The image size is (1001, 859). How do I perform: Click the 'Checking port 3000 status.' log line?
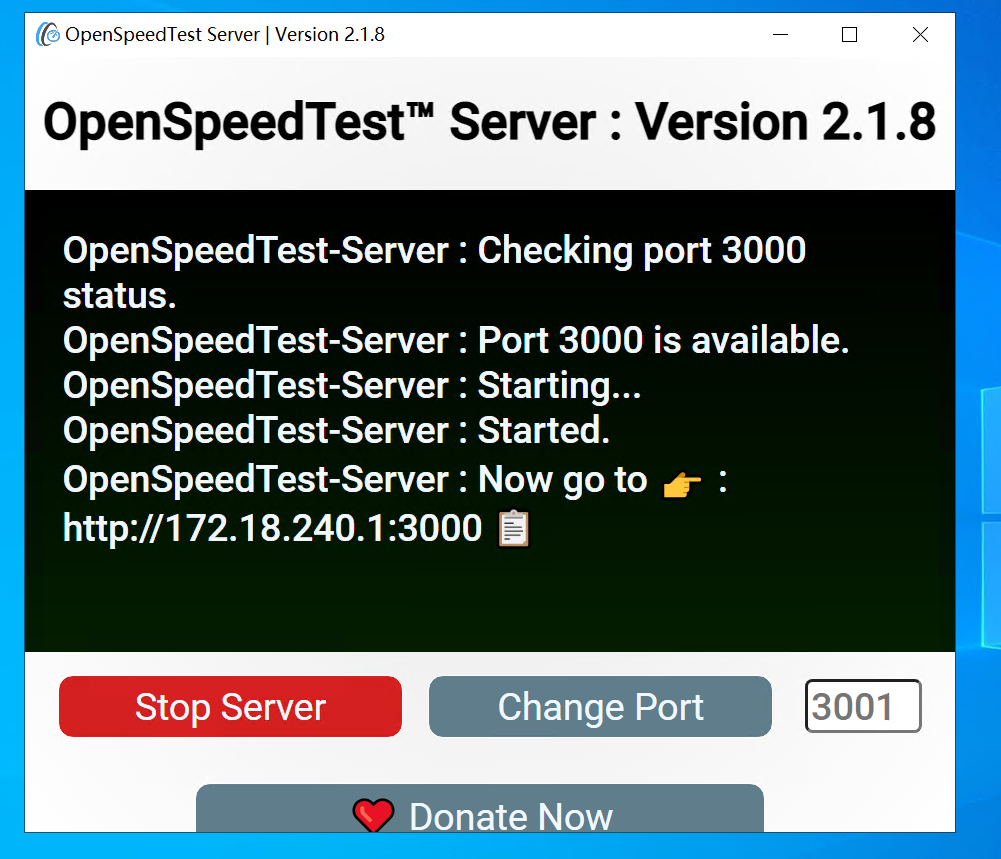[x=434, y=273]
